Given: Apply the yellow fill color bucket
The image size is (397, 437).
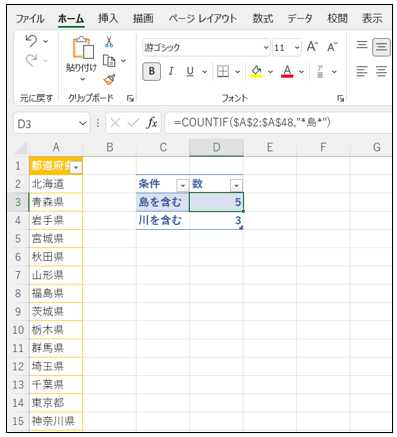Looking at the screenshot, I should [x=256, y=71].
